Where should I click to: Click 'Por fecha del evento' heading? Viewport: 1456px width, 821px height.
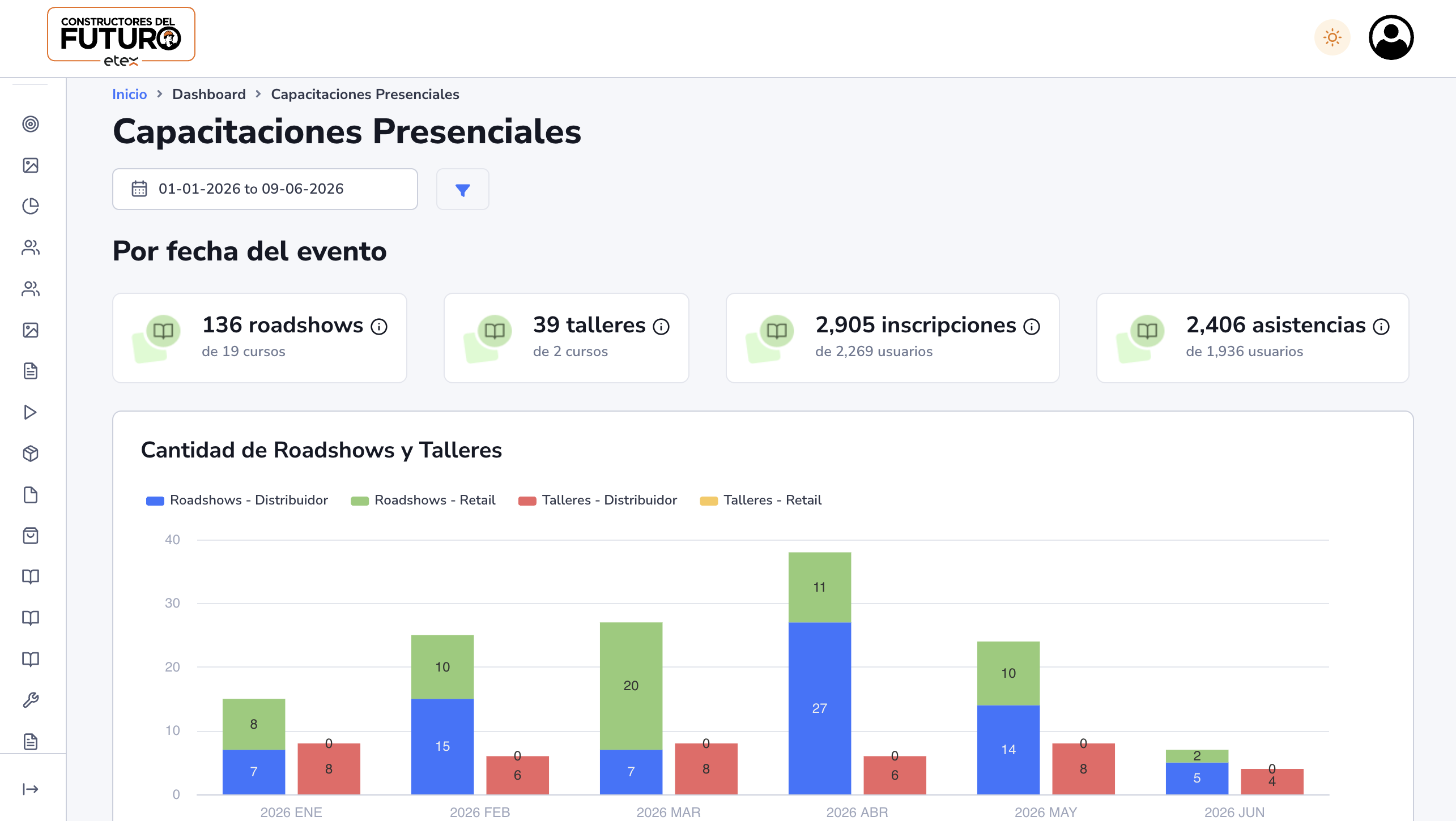[249, 251]
